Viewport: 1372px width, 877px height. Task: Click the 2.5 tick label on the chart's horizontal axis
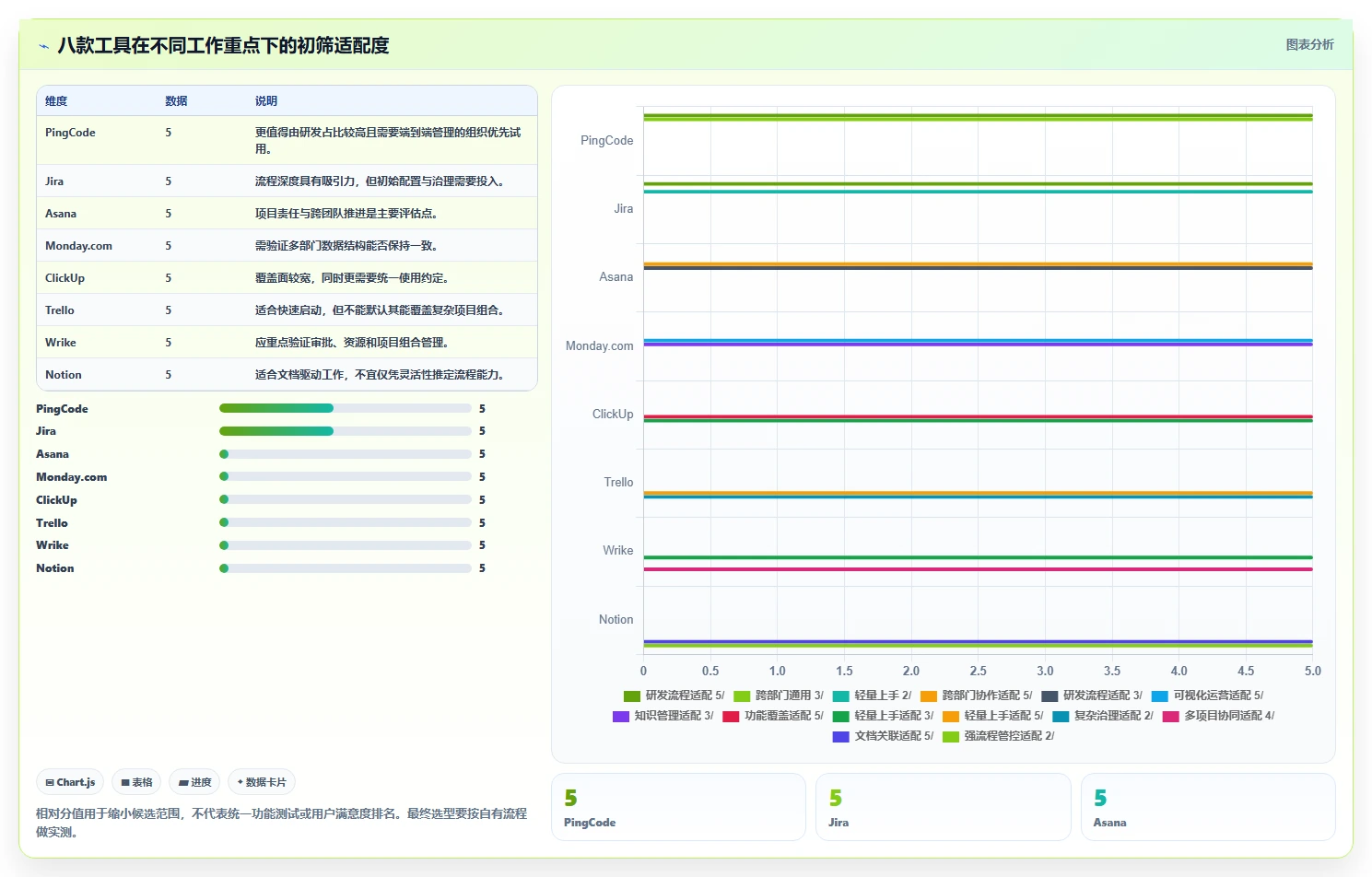pos(979,671)
